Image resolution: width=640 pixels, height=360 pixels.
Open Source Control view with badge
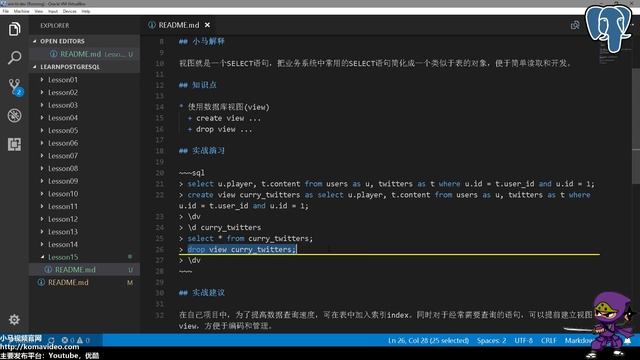coord(15,87)
